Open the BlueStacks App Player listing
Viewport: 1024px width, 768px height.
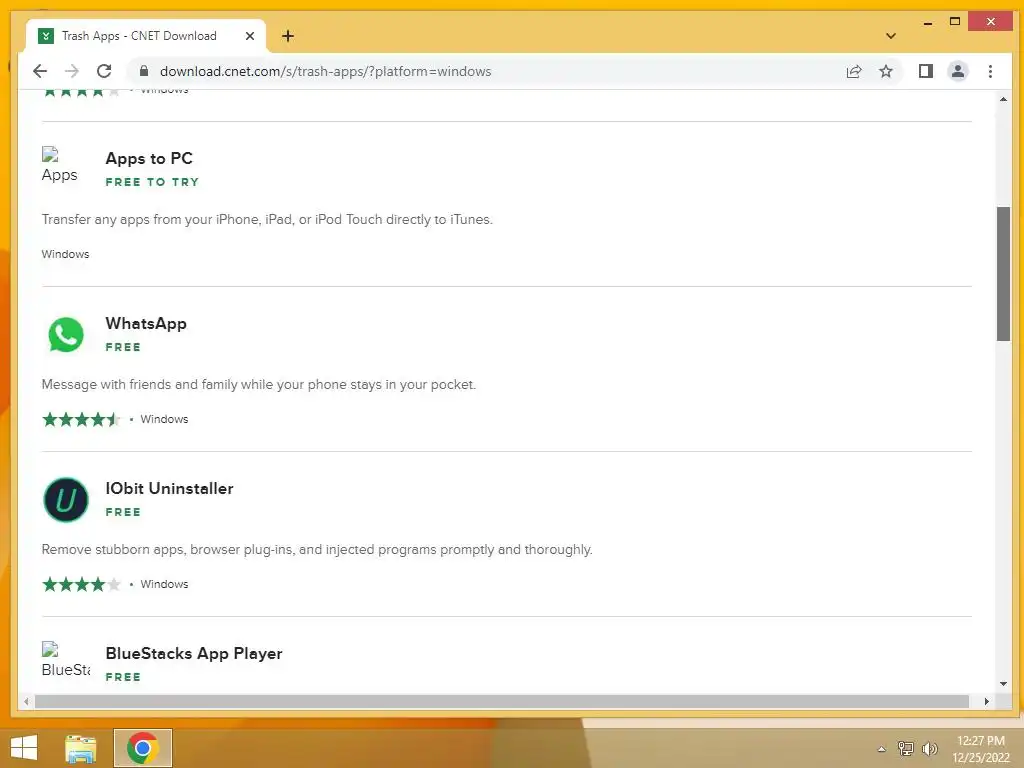click(194, 654)
